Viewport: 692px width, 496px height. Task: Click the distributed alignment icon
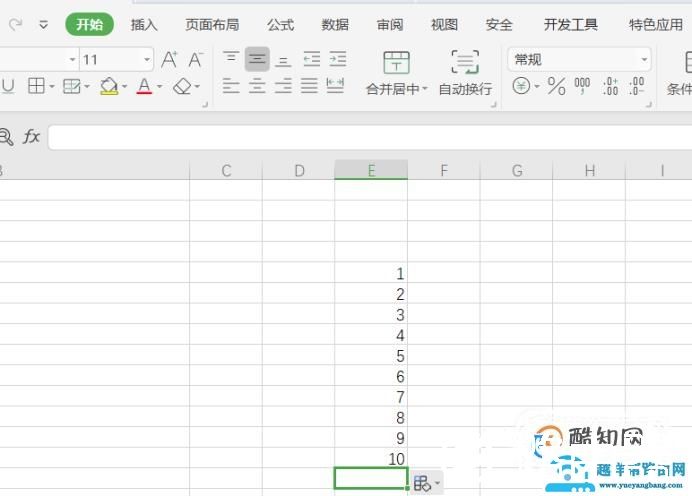(x=335, y=86)
